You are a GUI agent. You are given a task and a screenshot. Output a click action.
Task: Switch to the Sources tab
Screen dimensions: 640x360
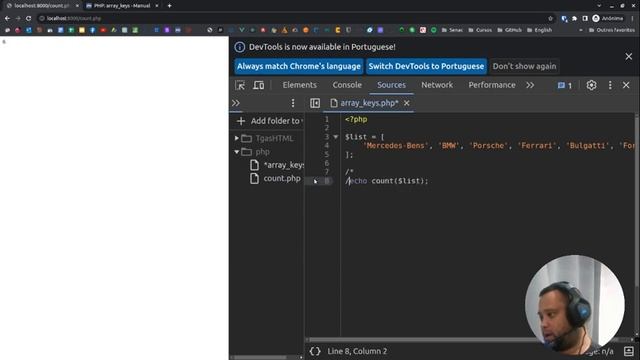391,85
